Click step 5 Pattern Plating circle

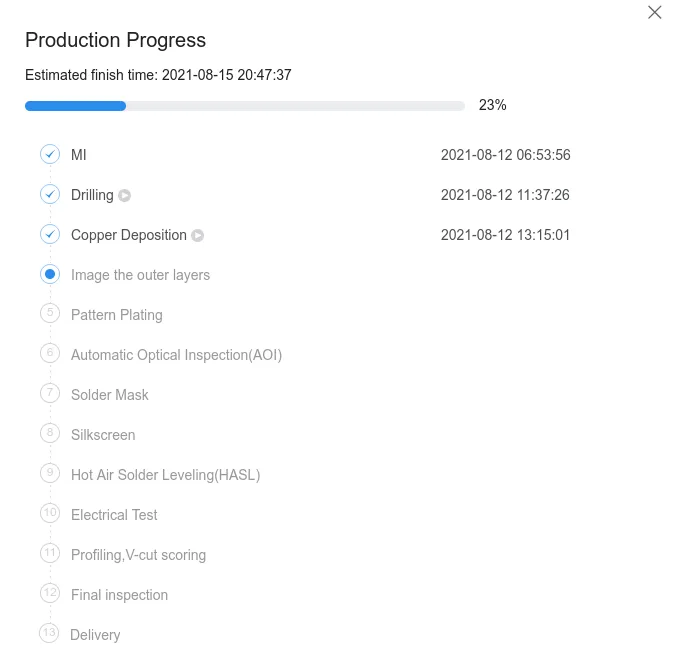pos(50,313)
